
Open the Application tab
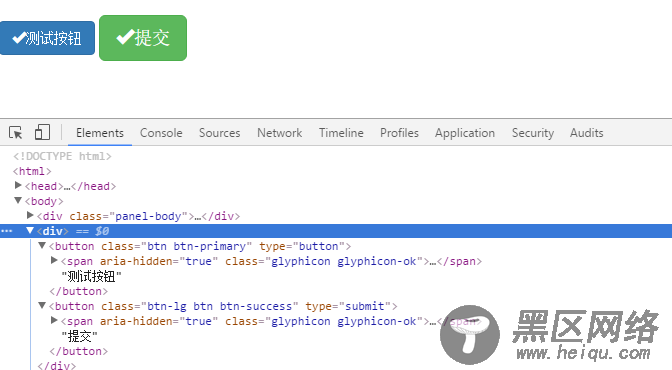(465, 133)
